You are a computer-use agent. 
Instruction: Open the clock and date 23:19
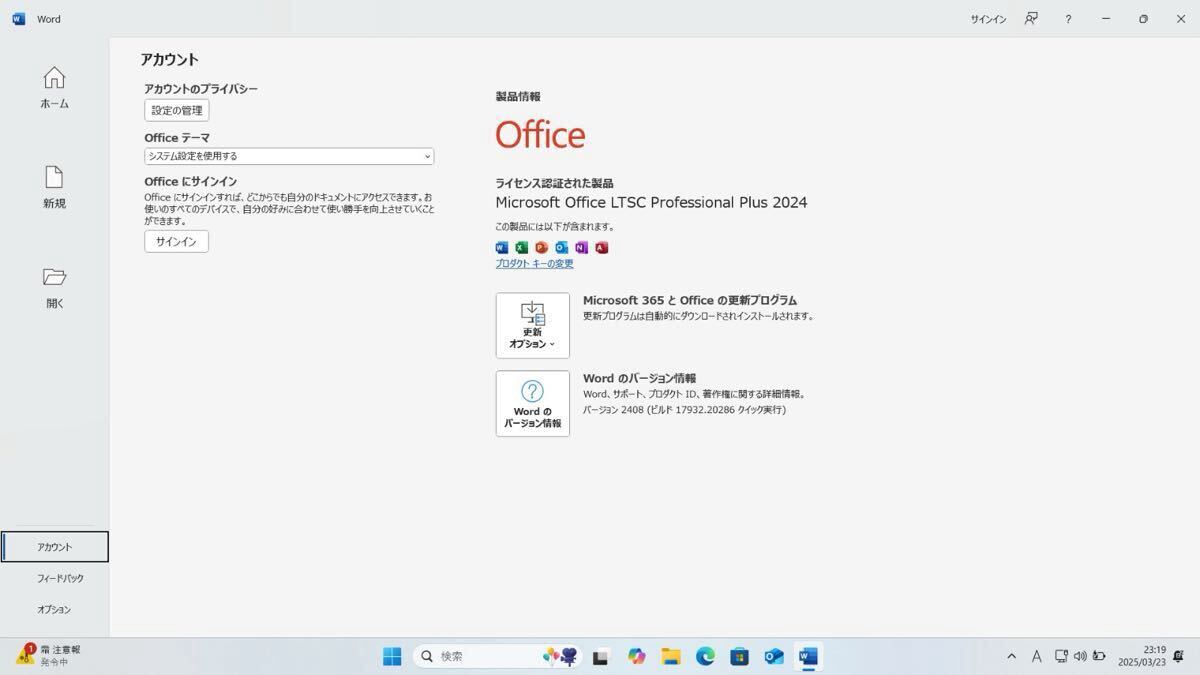(x=1142, y=656)
